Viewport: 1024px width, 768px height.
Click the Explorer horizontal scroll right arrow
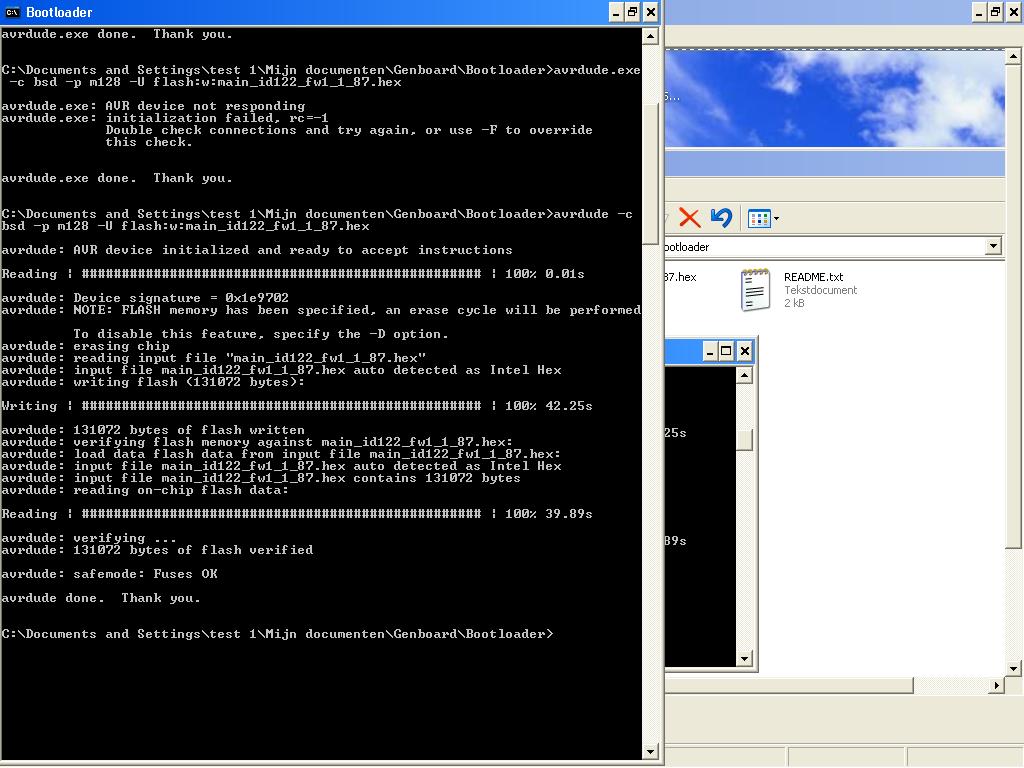(997, 685)
